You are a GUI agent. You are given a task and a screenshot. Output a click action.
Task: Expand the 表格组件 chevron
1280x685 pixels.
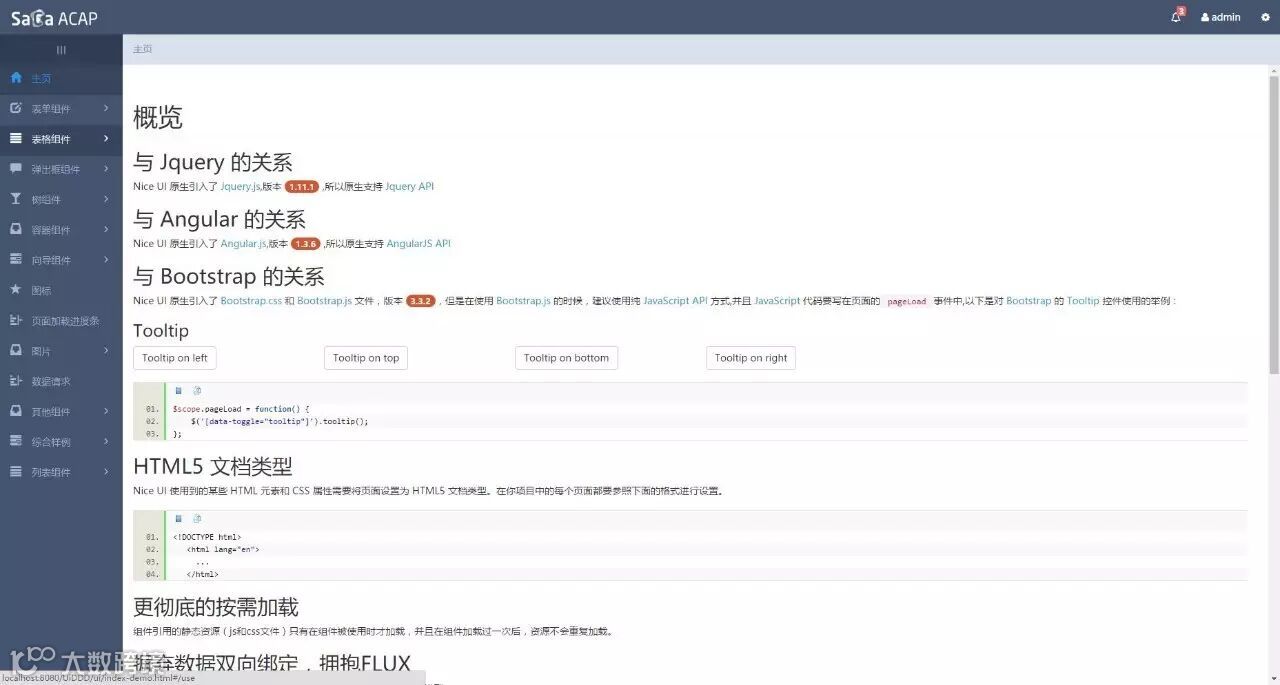106,139
